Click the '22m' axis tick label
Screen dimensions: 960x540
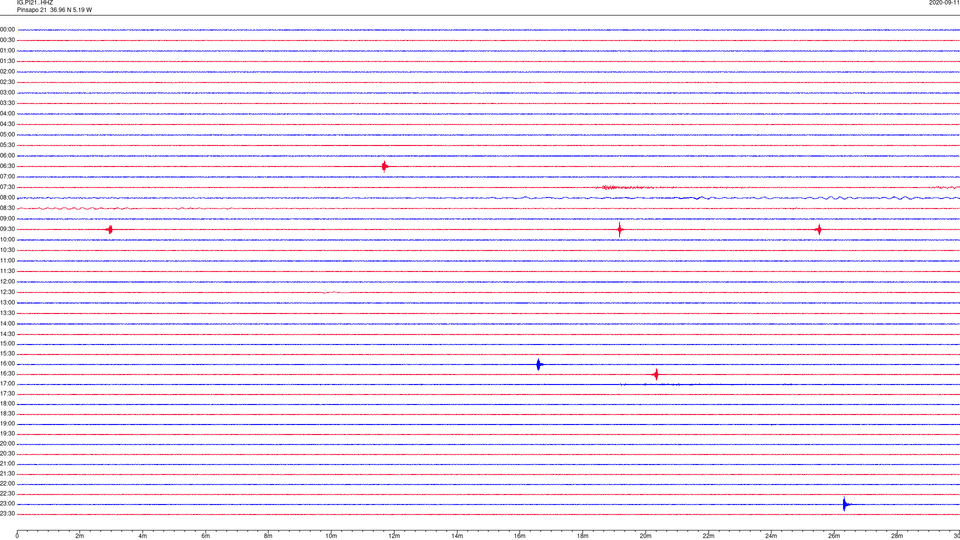(x=708, y=536)
